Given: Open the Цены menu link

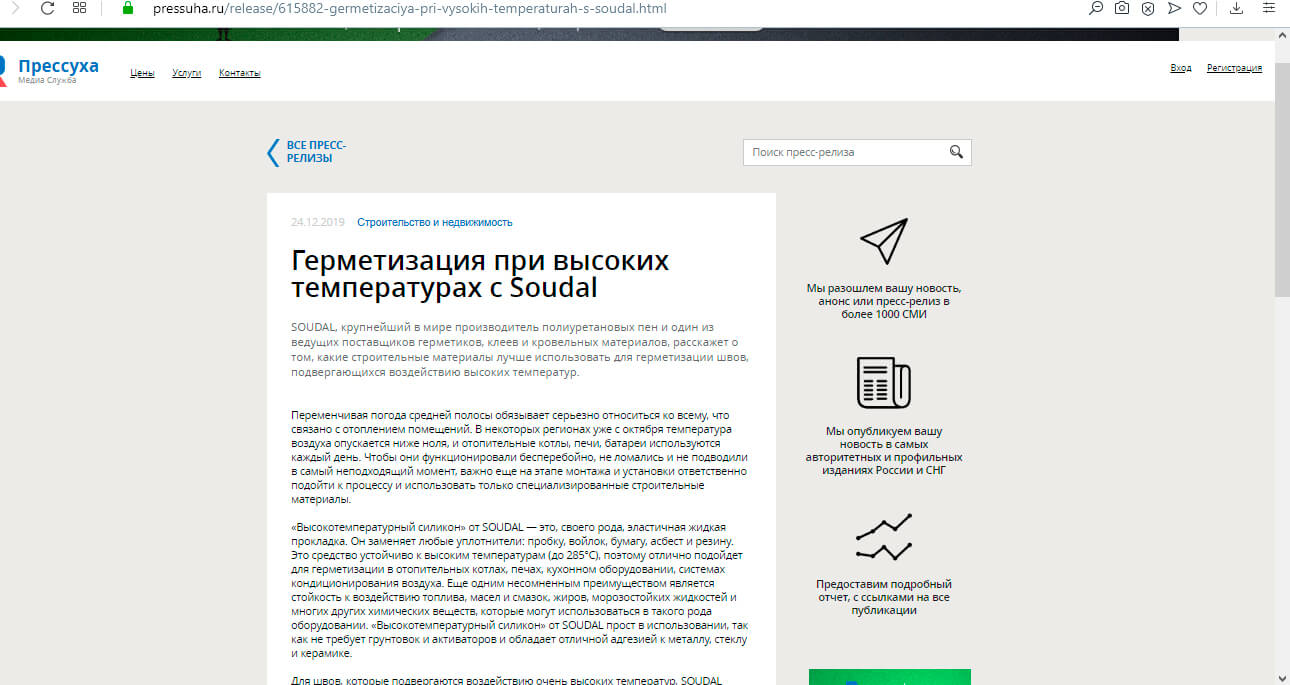Looking at the screenshot, I should (x=142, y=73).
